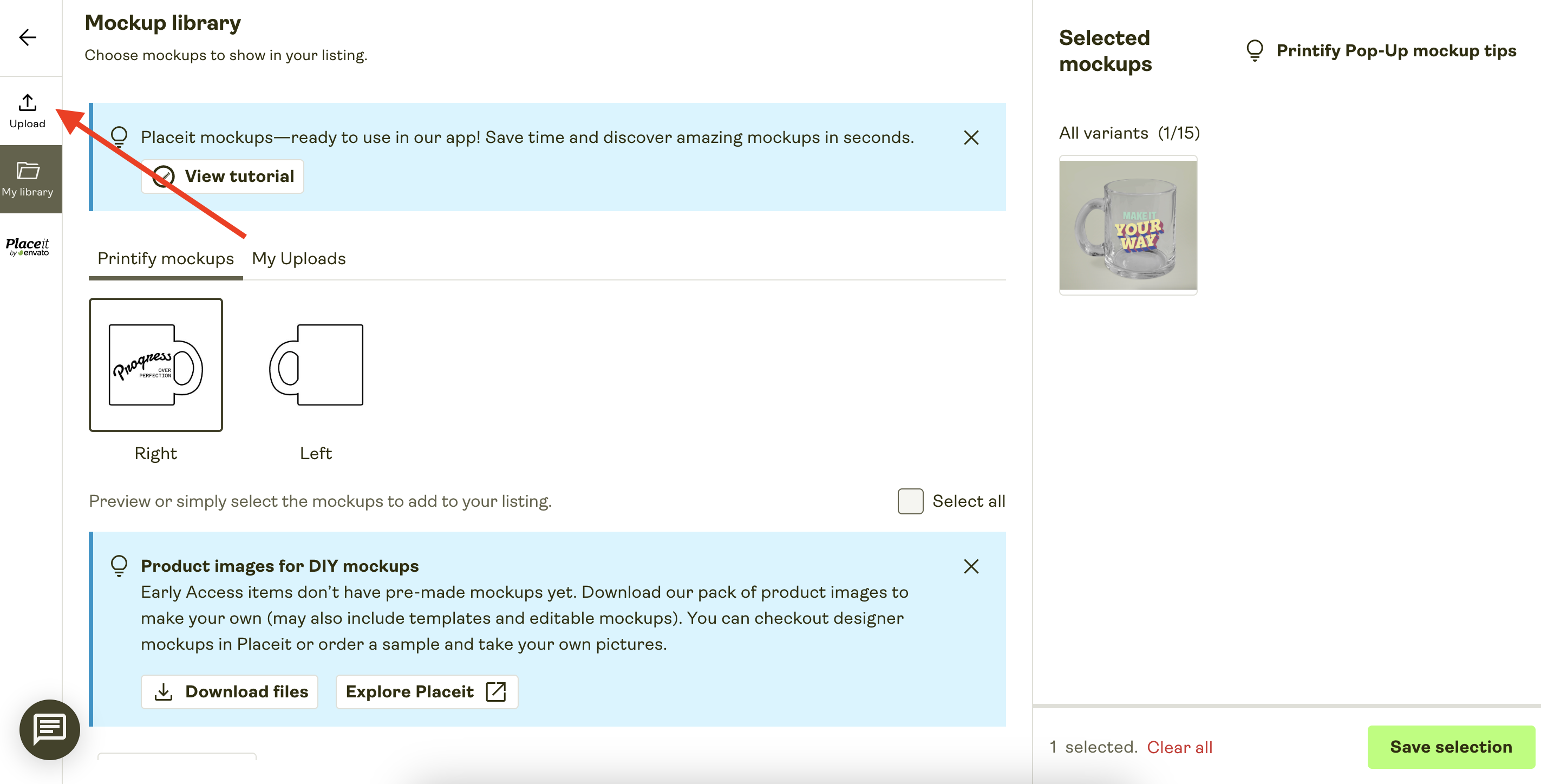Click the View tutorial button
1541x784 pixels.
(x=223, y=177)
